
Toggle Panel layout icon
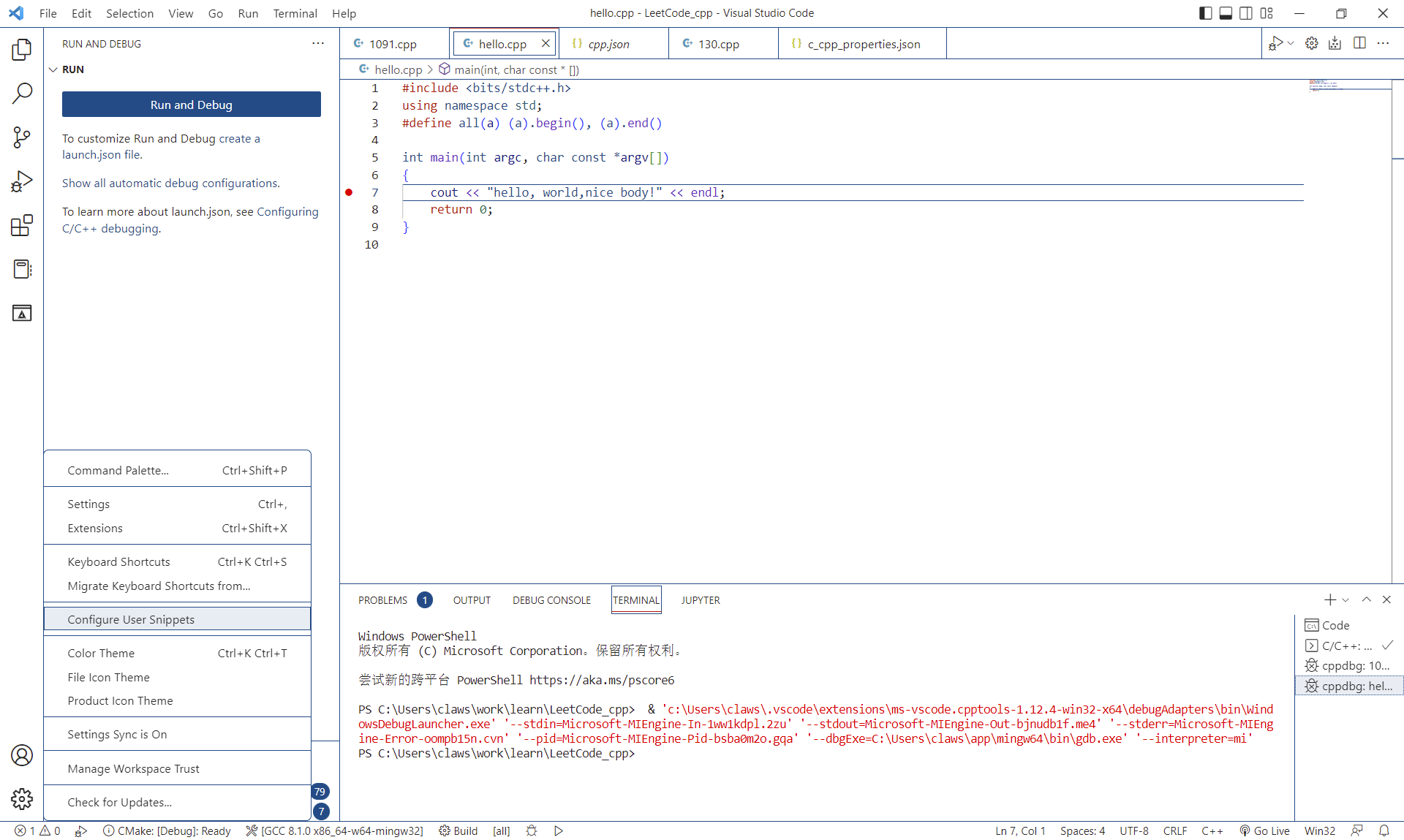point(1226,13)
